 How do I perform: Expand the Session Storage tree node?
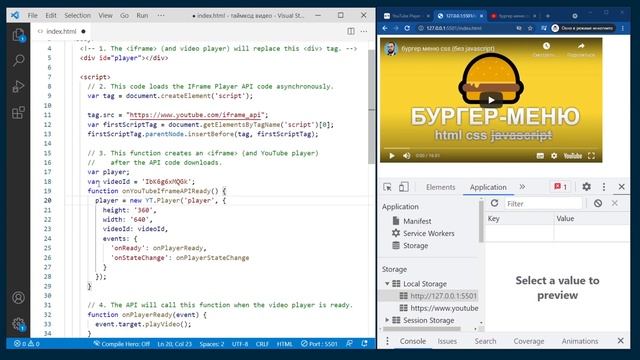(x=387, y=320)
